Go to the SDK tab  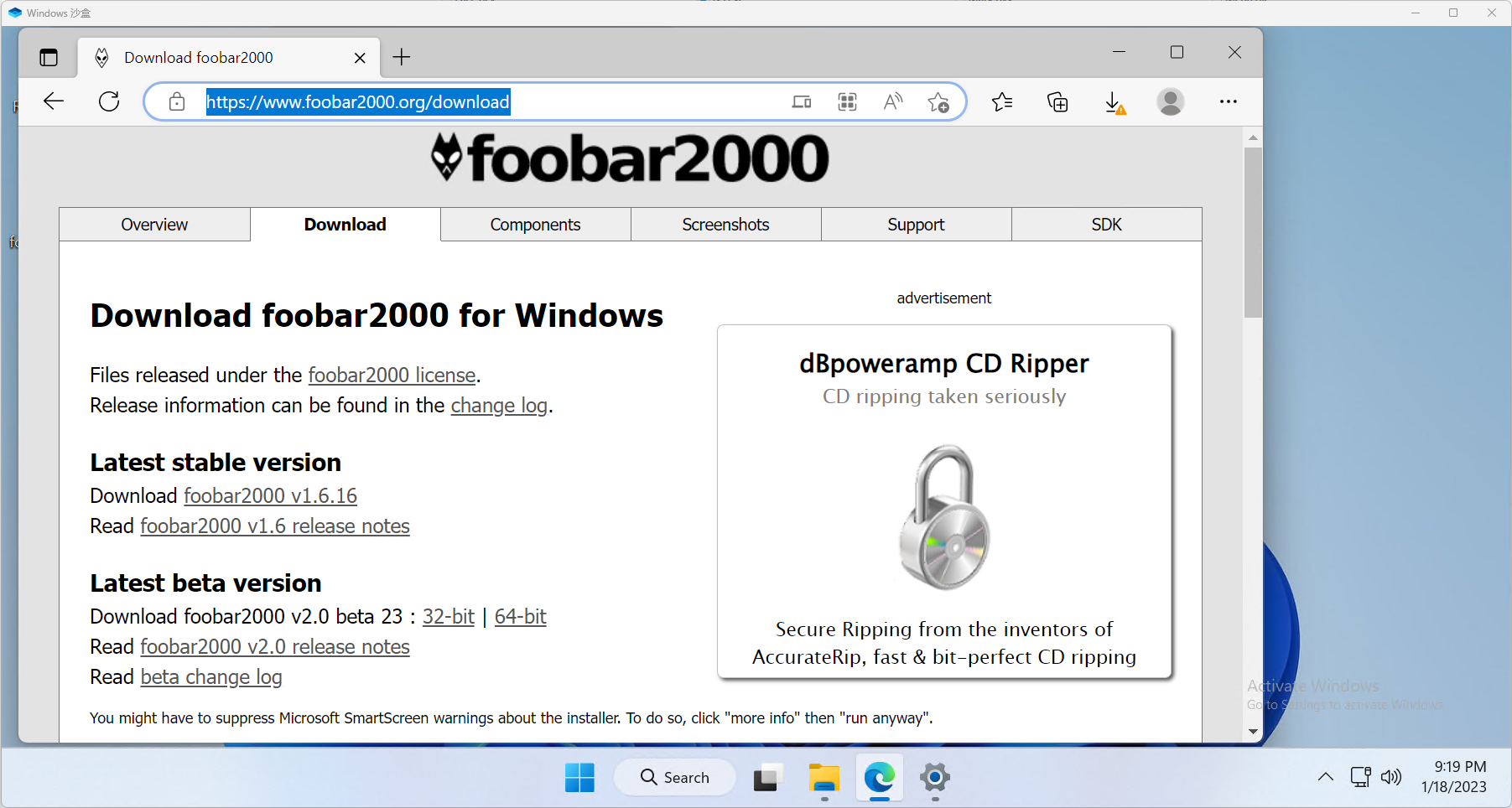[1106, 225]
